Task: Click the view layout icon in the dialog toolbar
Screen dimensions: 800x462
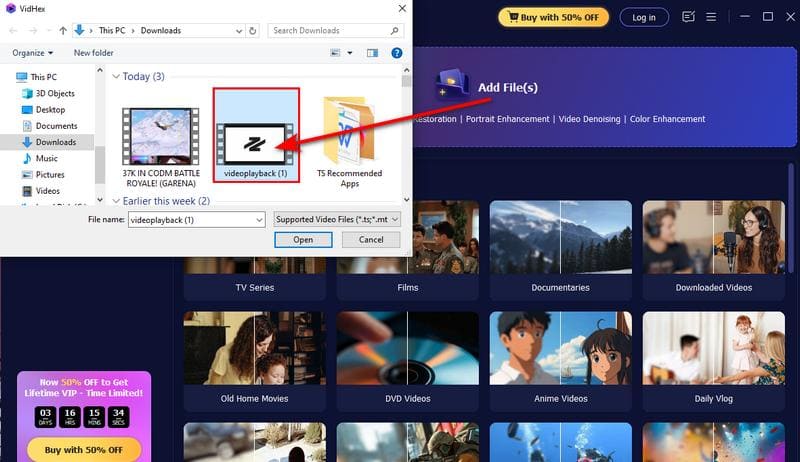Action: pyautogui.click(x=333, y=52)
